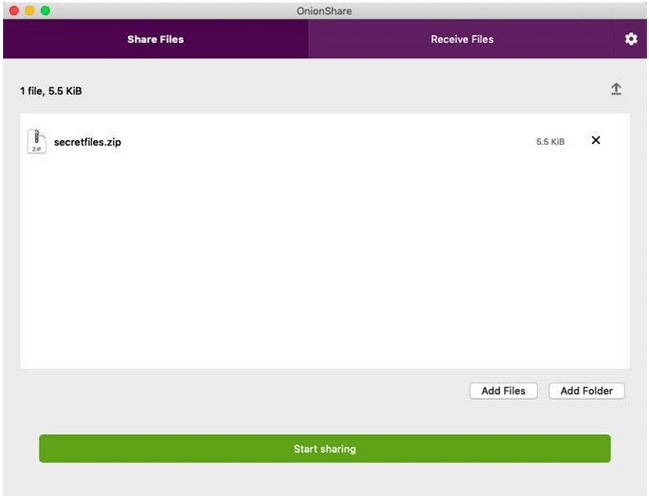Click the ZIP file type icon
Image resolution: width=649 pixels, height=496 pixels.
pyautogui.click(x=36, y=141)
